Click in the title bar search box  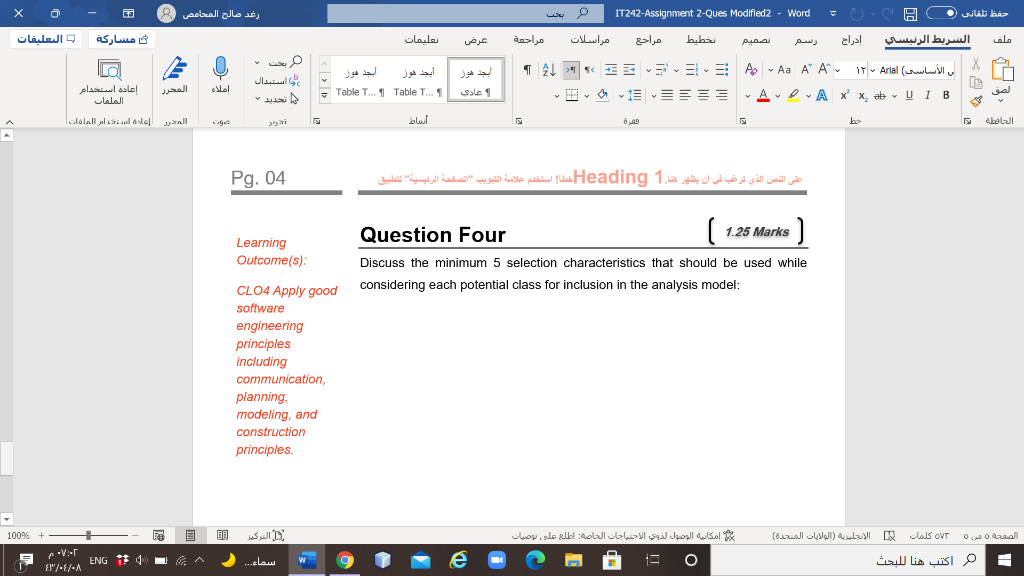[x=465, y=13]
